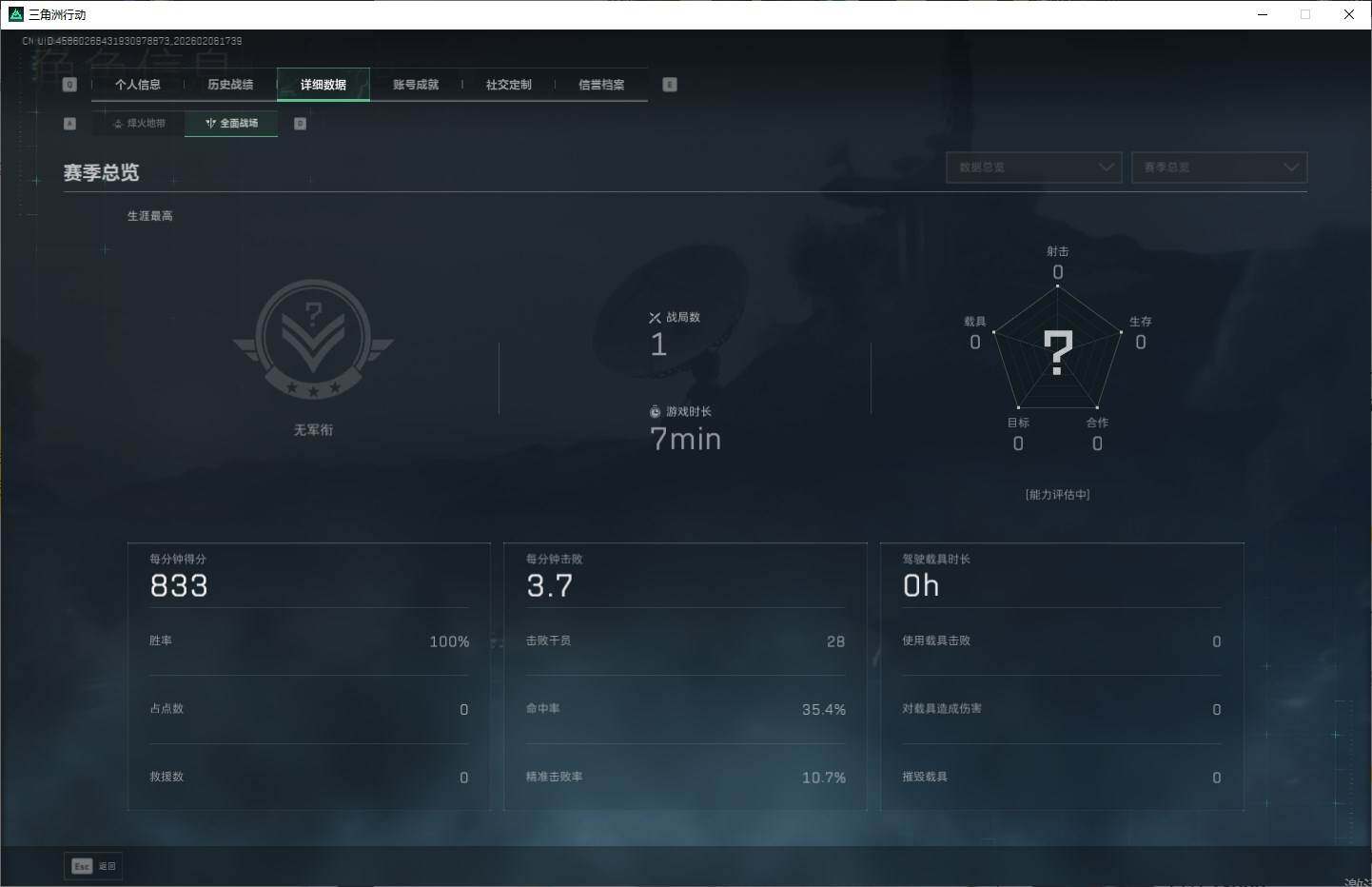Click the 赛季总览 section heading

coord(101,172)
